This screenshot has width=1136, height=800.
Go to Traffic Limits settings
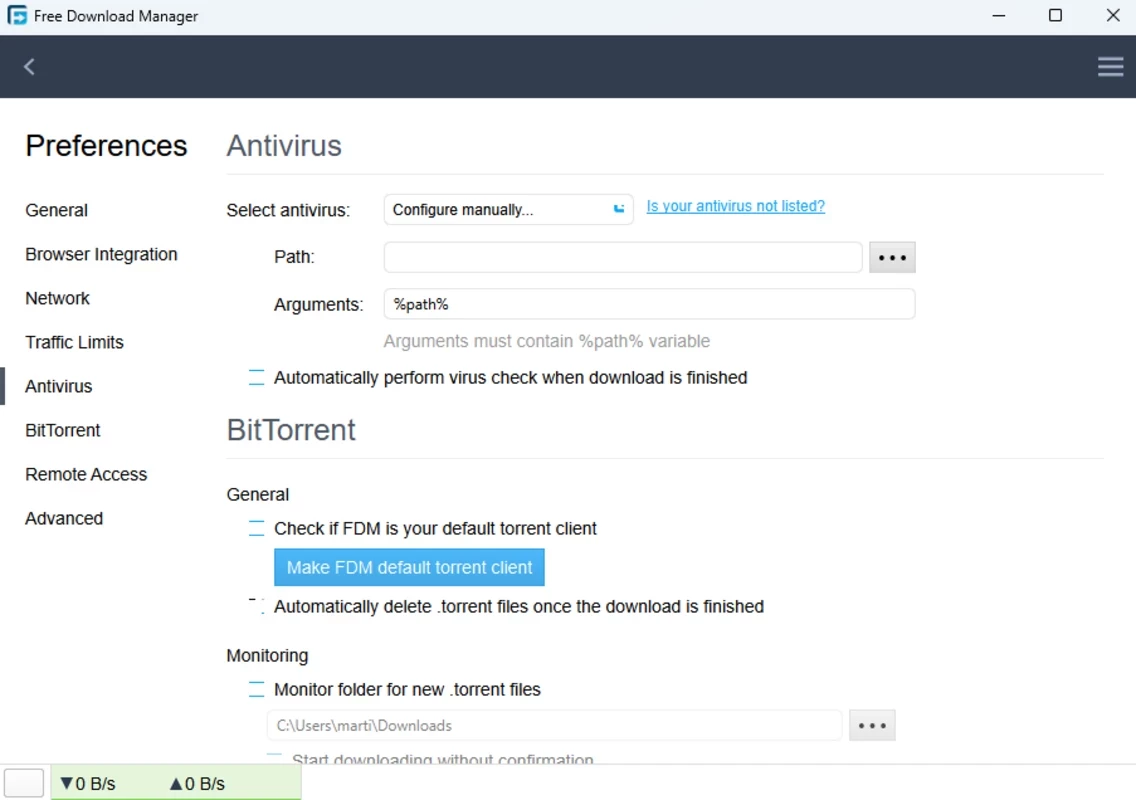74,342
